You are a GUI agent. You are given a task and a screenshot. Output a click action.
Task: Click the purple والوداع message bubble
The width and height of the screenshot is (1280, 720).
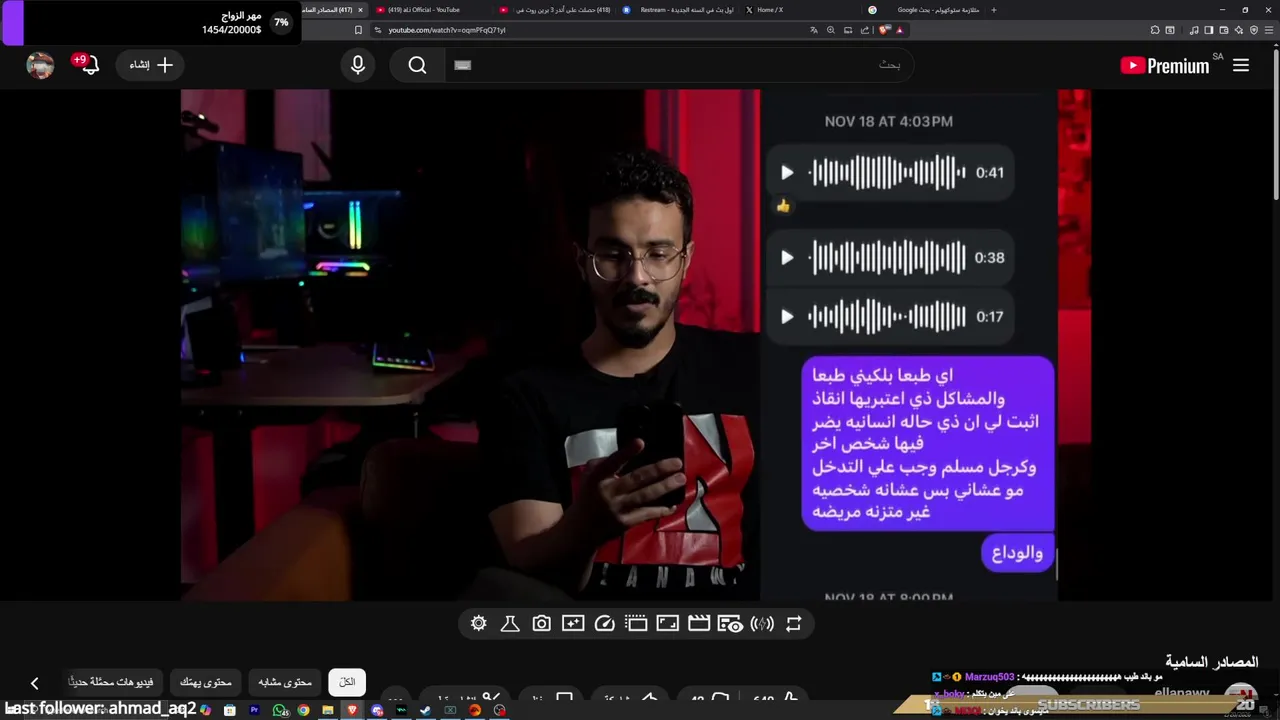(x=1016, y=553)
